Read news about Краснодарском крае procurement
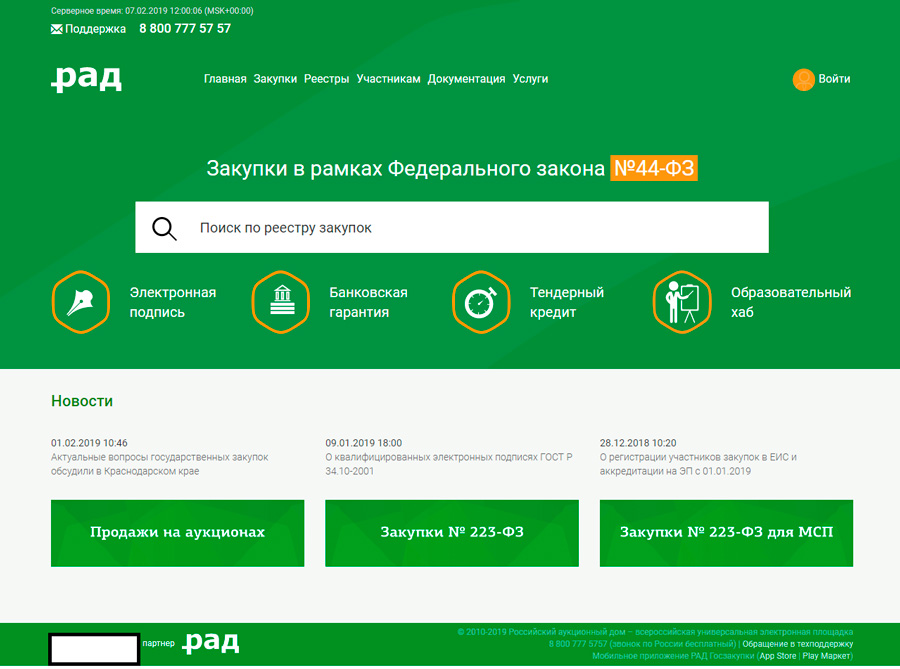The image size is (900, 669). (x=159, y=464)
